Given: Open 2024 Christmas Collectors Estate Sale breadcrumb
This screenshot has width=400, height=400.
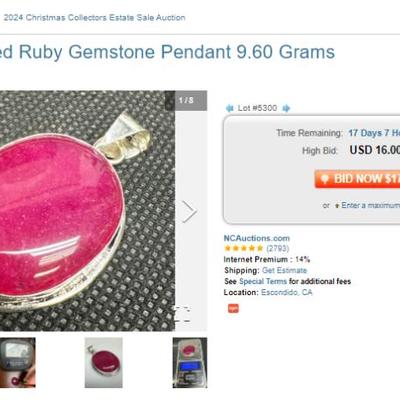Looking at the screenshot, I should 94,17.
